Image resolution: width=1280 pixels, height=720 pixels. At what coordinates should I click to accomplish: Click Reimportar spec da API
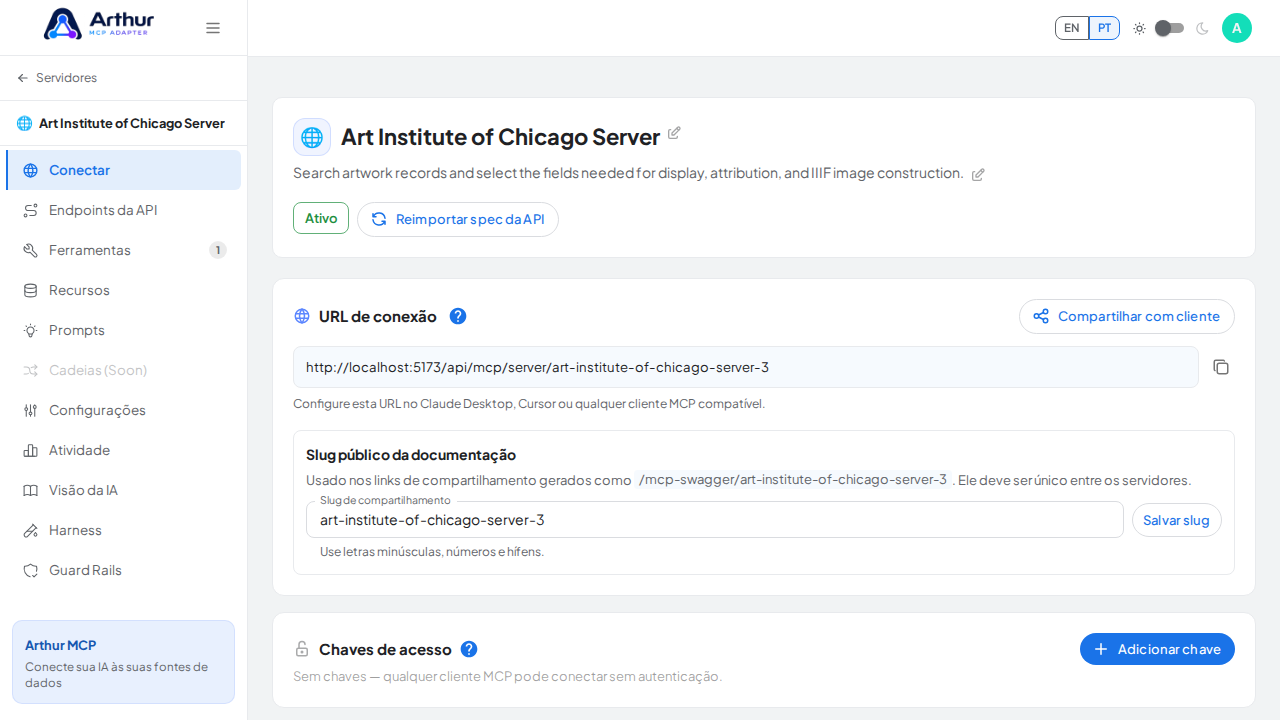[x=458, y=219]
